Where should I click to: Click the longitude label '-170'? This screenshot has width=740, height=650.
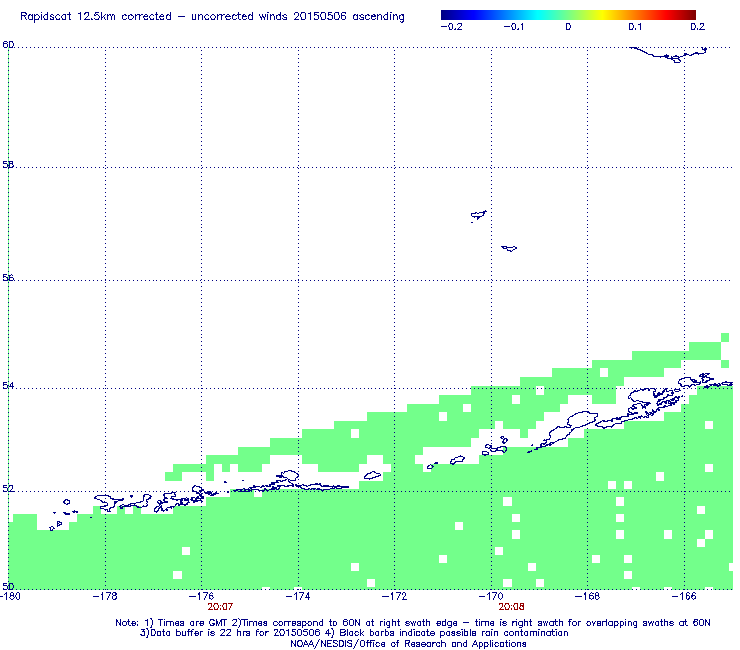click(x=491, y=596)
